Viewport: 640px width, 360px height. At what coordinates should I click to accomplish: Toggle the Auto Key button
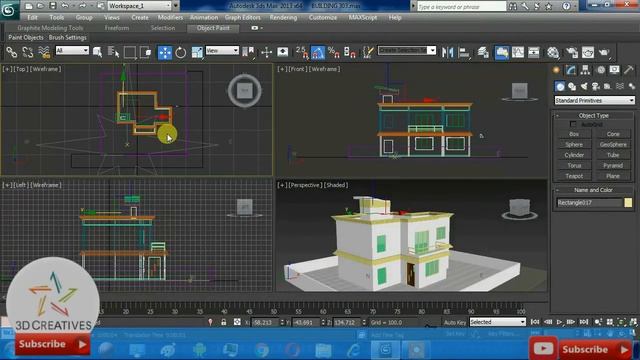(x=455, y=322)
